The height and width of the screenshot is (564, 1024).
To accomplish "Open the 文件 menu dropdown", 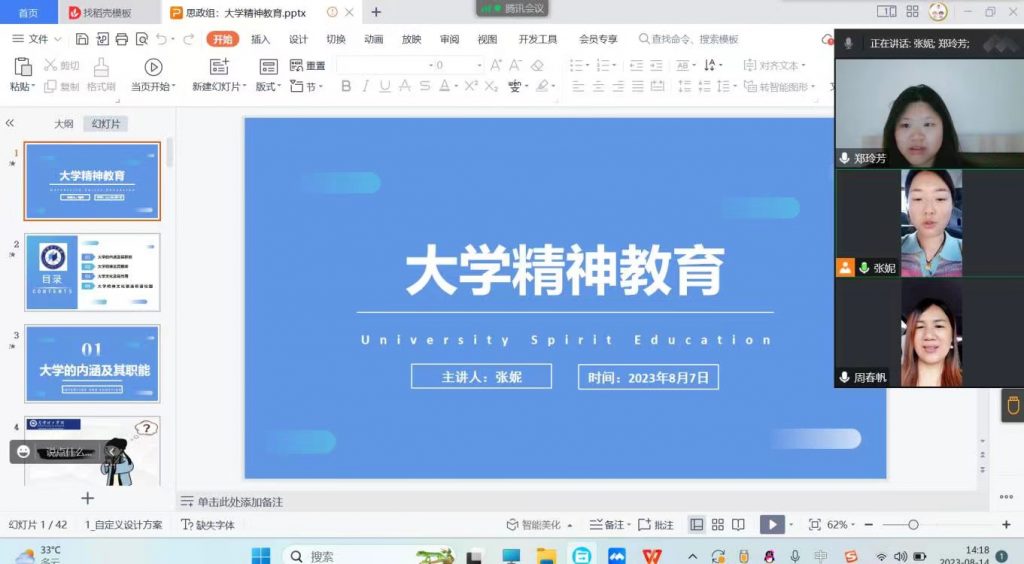I will [x=38, y=39].
